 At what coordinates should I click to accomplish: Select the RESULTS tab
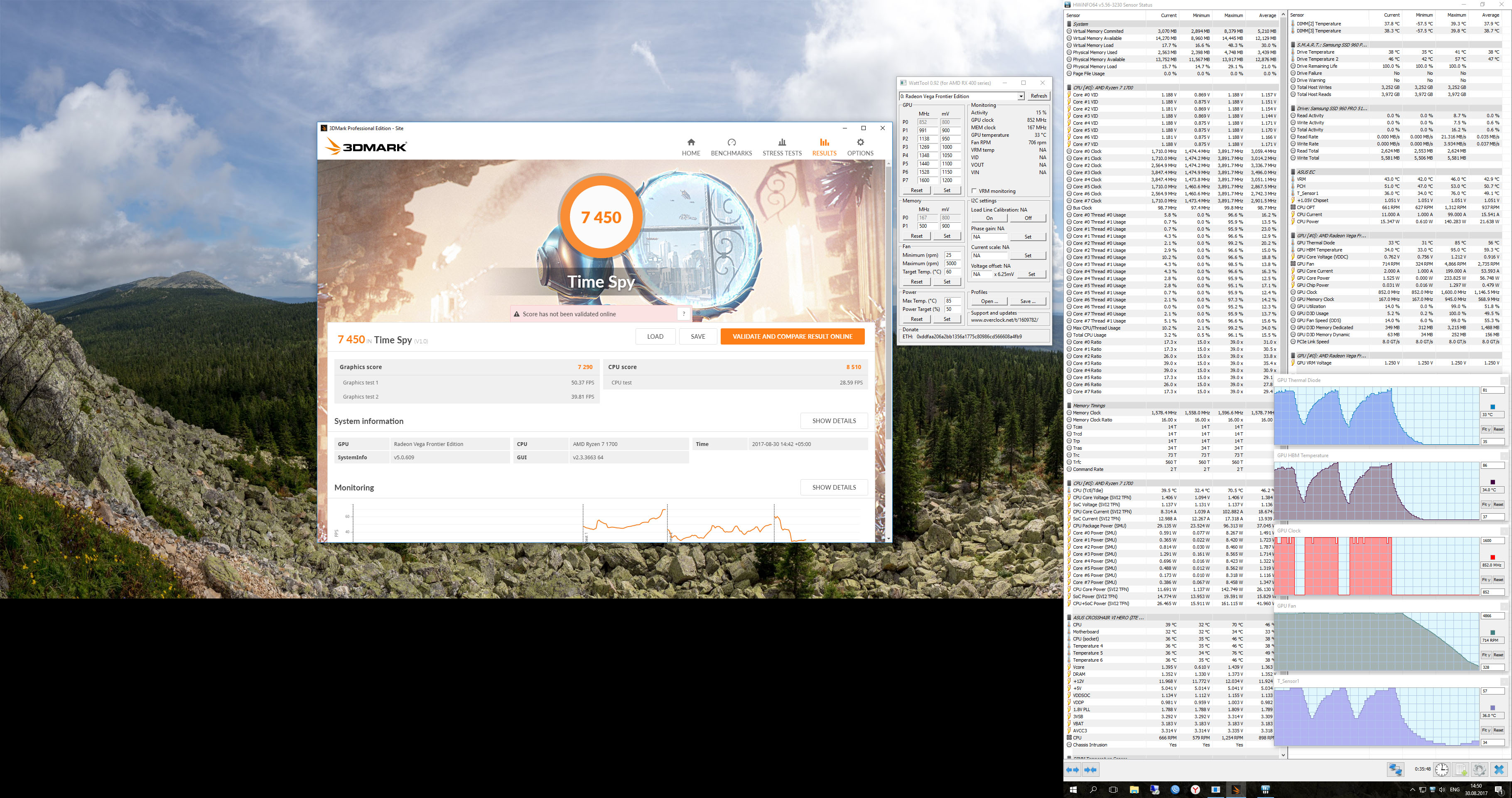pos(824,146)
